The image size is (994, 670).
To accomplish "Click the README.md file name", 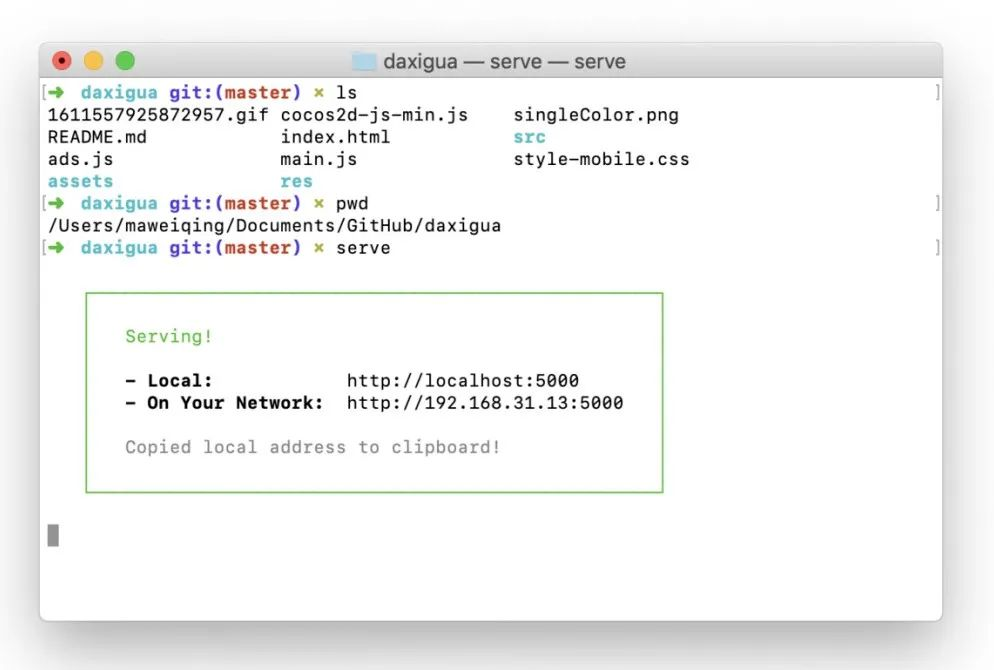I will click(x=97, y=137).
